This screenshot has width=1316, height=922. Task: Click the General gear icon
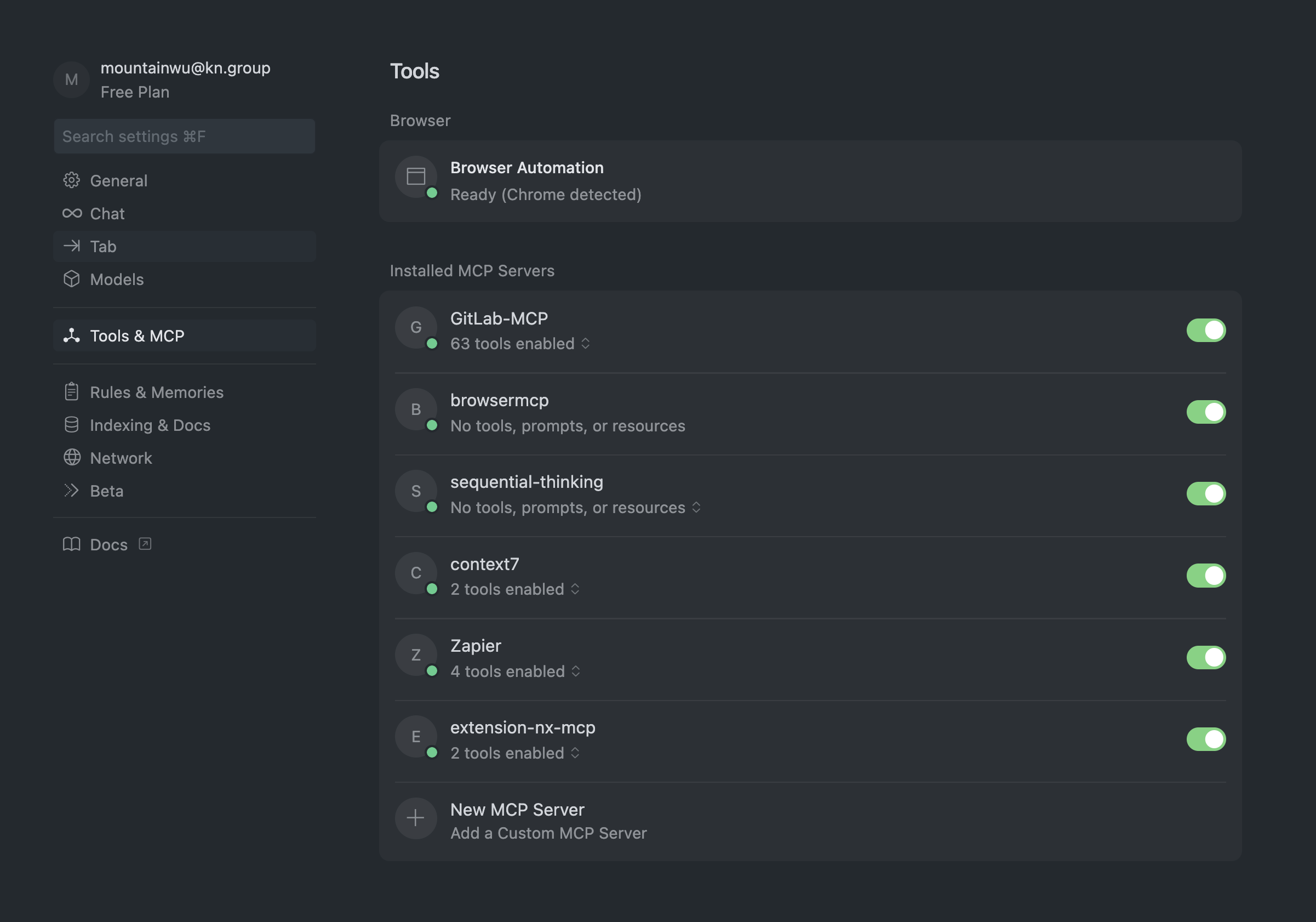point(72,180)
